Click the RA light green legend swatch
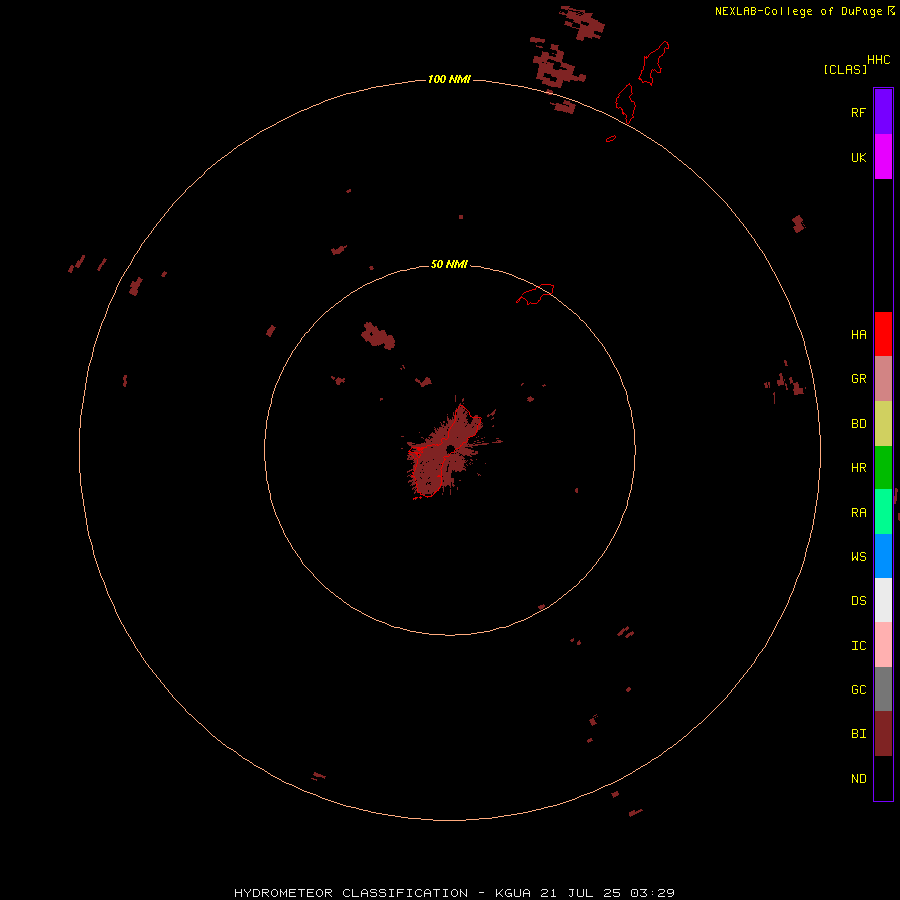Image resolution: width=900 pixels, height=900 pixels. click(883, 512)
